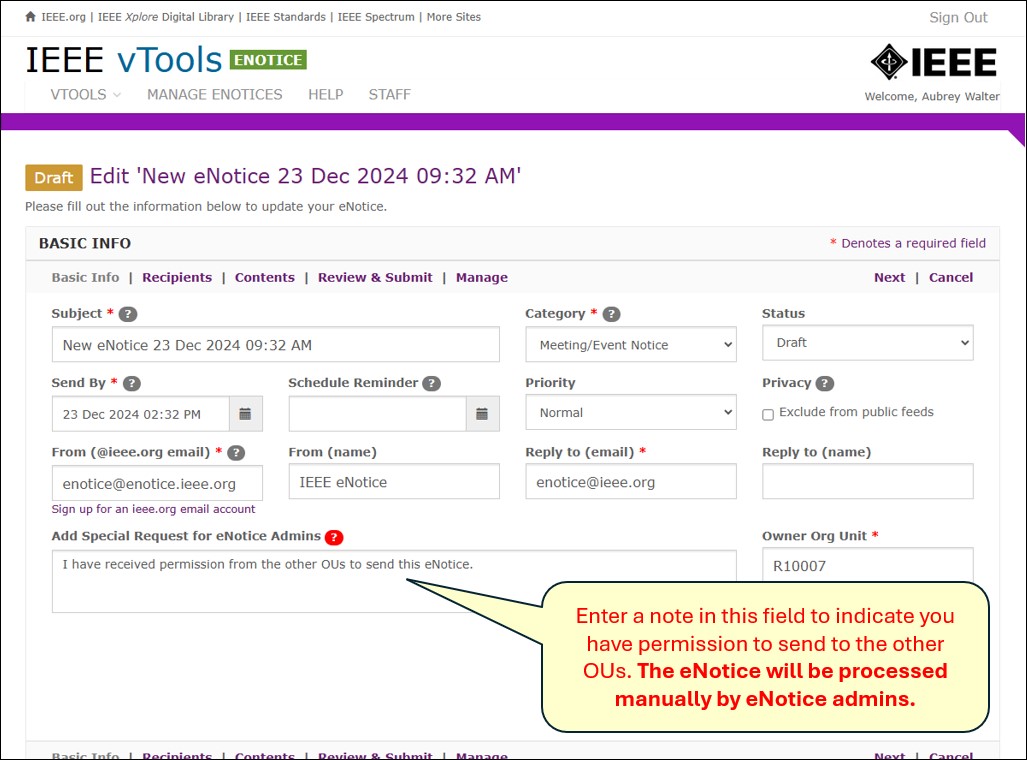Click into the Subject field
Image resolution: width=1027 pixels, height=760 pixels.
pyautogui.click(x=276, y=345)
